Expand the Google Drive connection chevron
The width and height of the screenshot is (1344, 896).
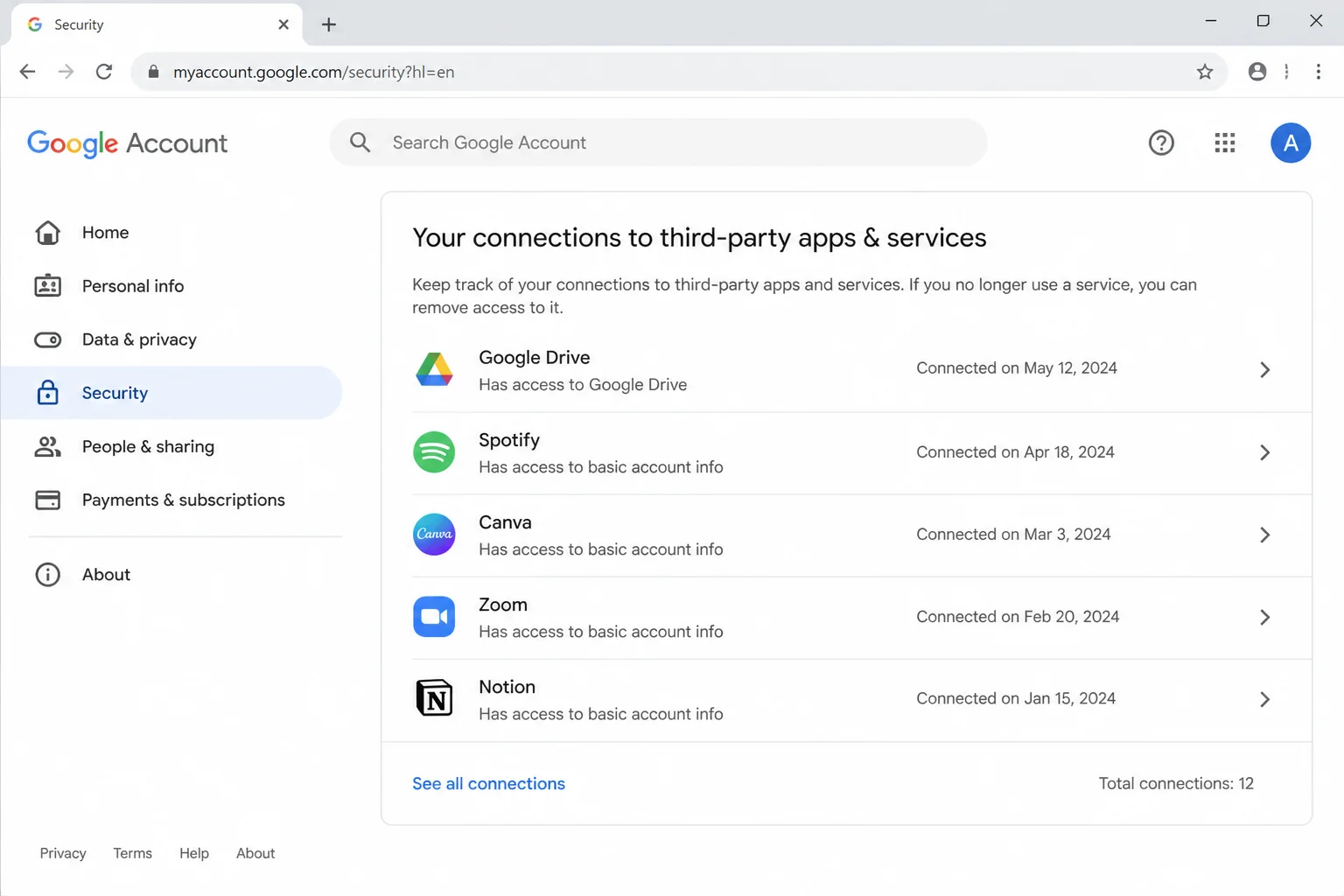(1264, 369)
